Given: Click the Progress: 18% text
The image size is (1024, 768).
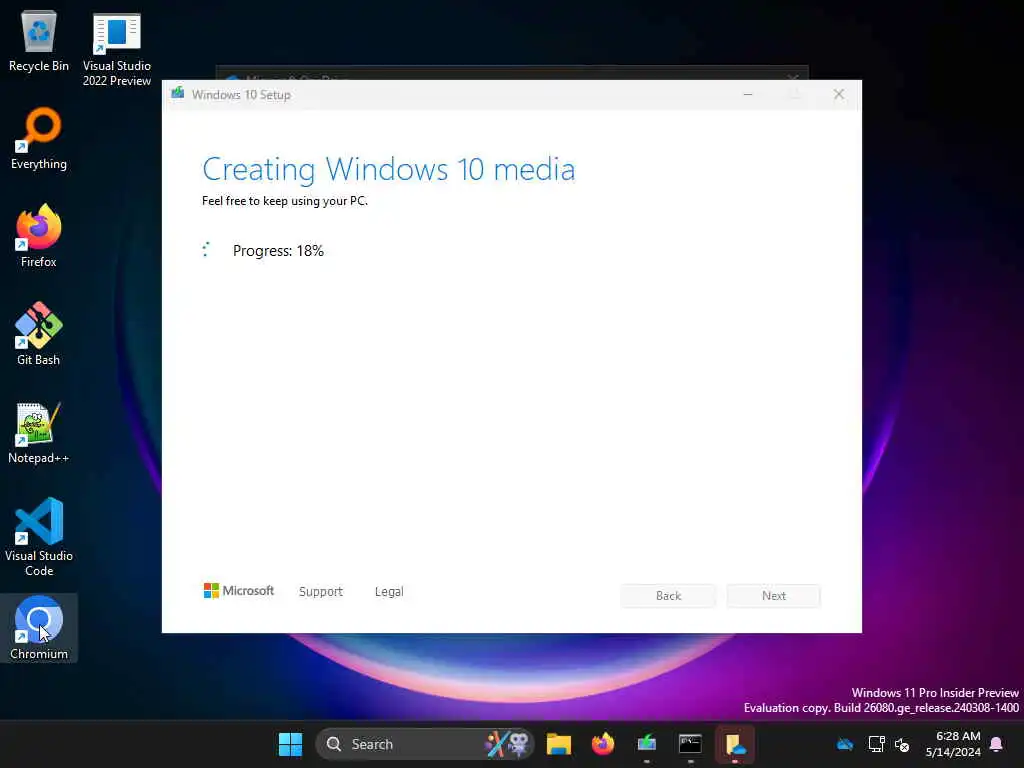Looking at the screenshot, I should click(278, 251).
